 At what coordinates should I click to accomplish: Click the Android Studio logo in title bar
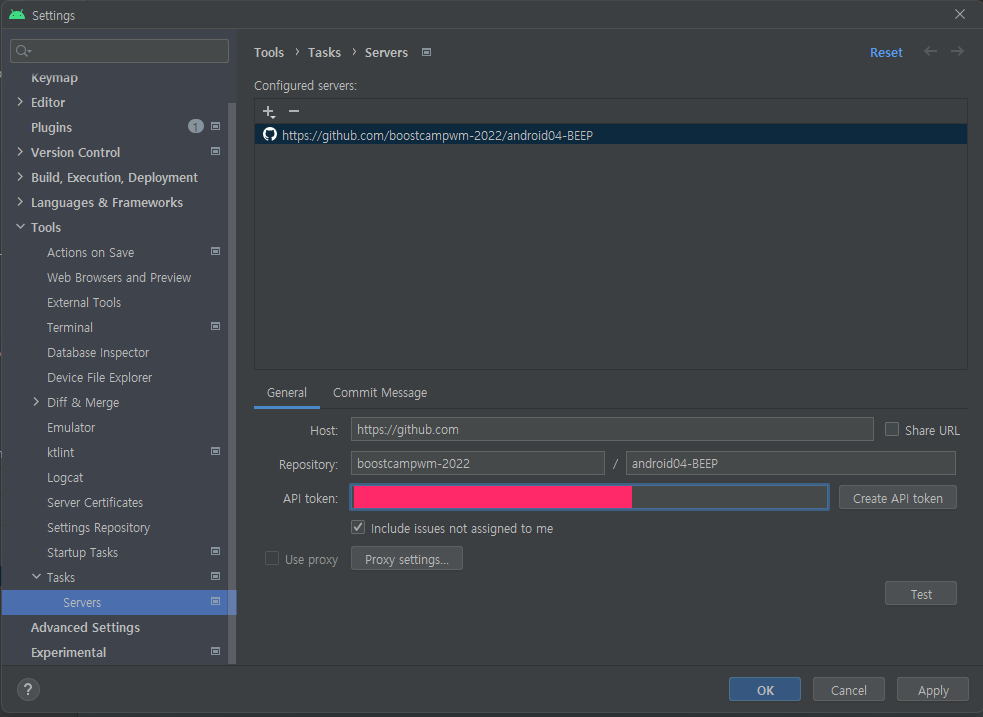click(x=17, y=14)
